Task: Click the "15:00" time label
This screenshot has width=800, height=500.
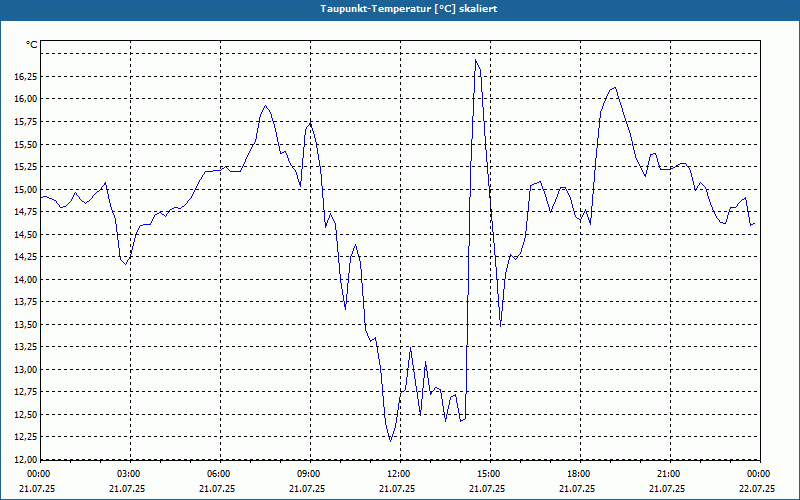Action: tap(490, 474)
